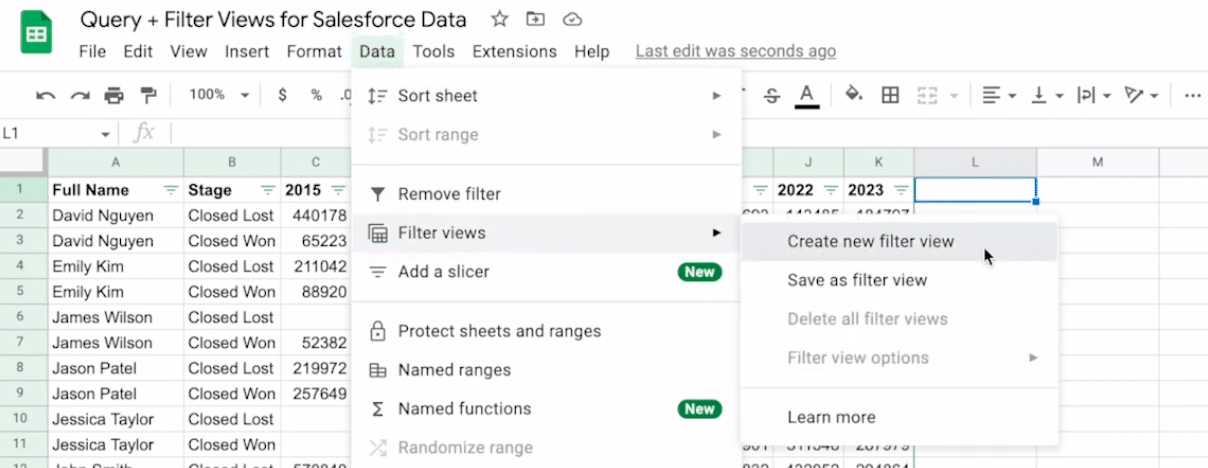Choose Add a slicer
Image resolution: width=1208 pixels, height=468 pixels.
coord(546,272)
